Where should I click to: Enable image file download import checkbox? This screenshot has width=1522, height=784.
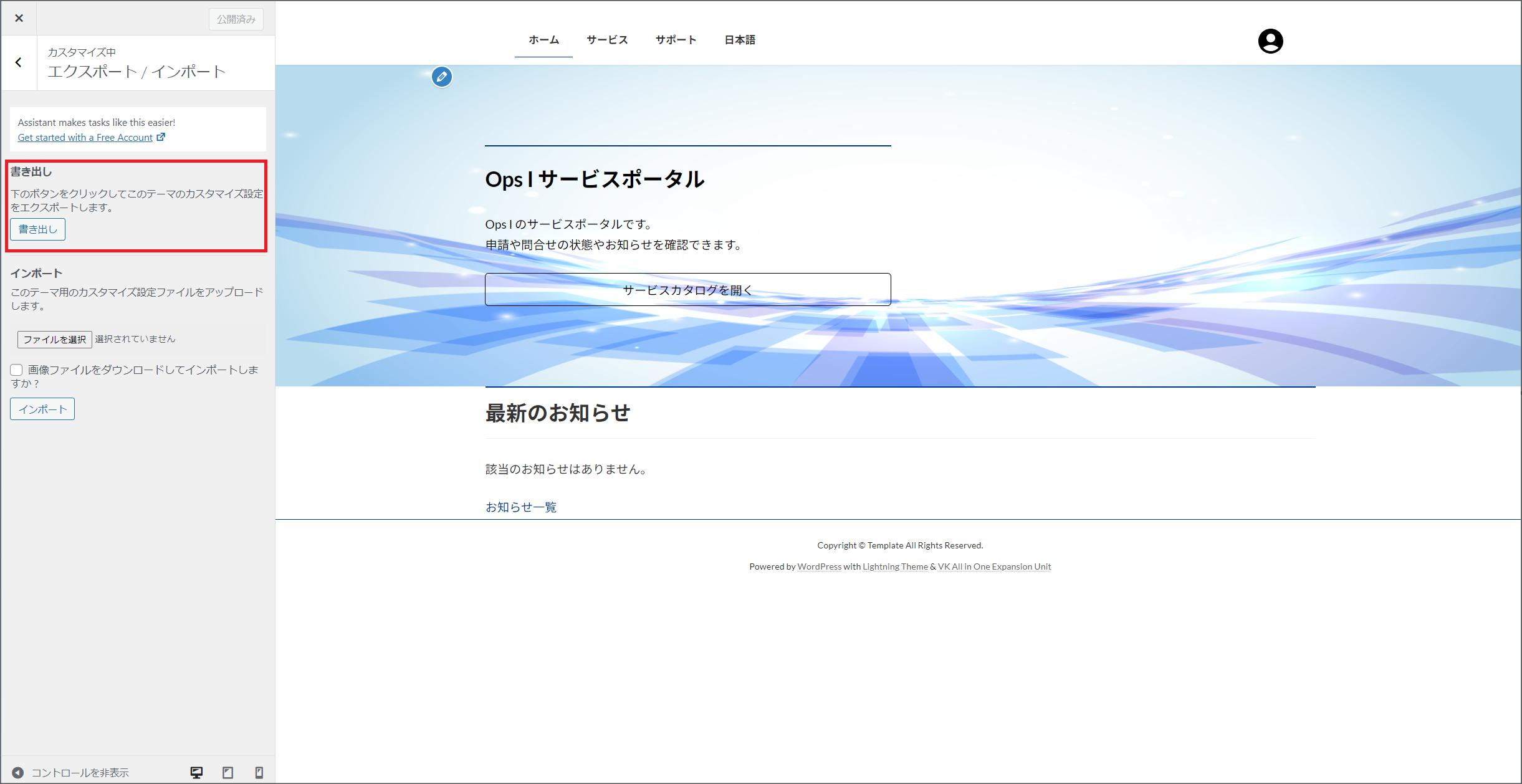[x=17, y=370]
